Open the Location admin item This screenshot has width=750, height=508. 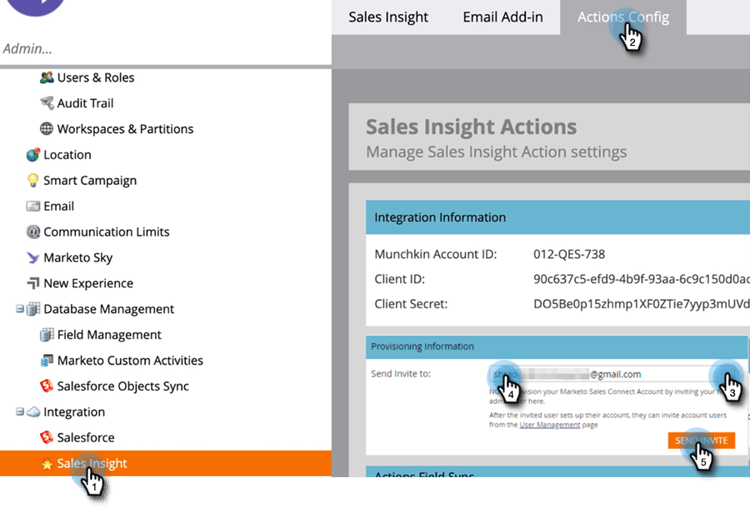pos(67,155)
